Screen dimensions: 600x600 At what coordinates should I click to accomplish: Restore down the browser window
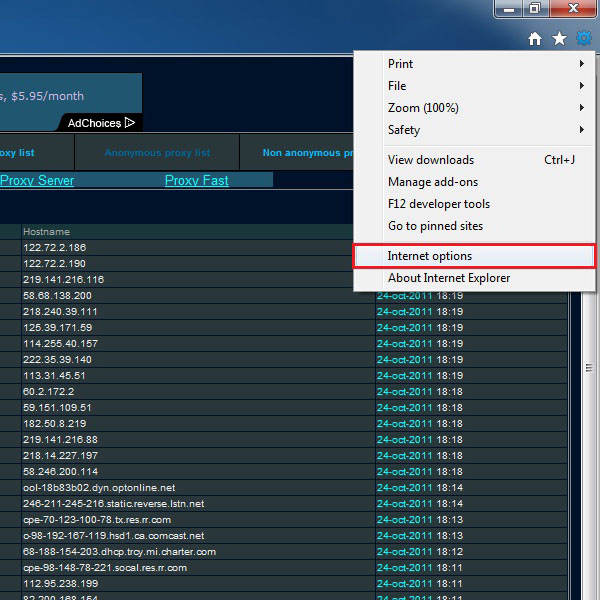click(x=535, y=8)
